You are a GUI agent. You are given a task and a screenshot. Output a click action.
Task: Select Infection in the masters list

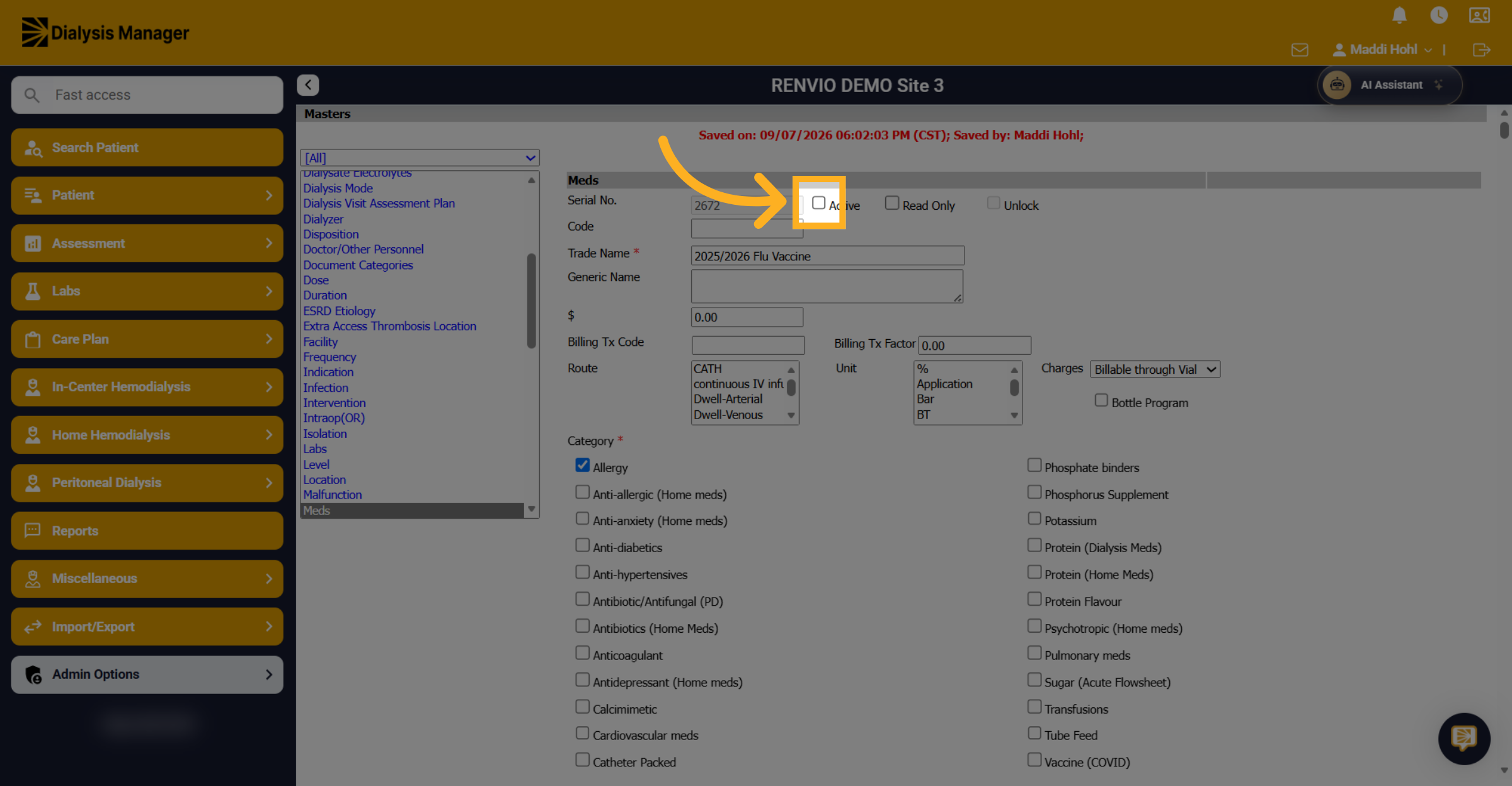(325, 388)
